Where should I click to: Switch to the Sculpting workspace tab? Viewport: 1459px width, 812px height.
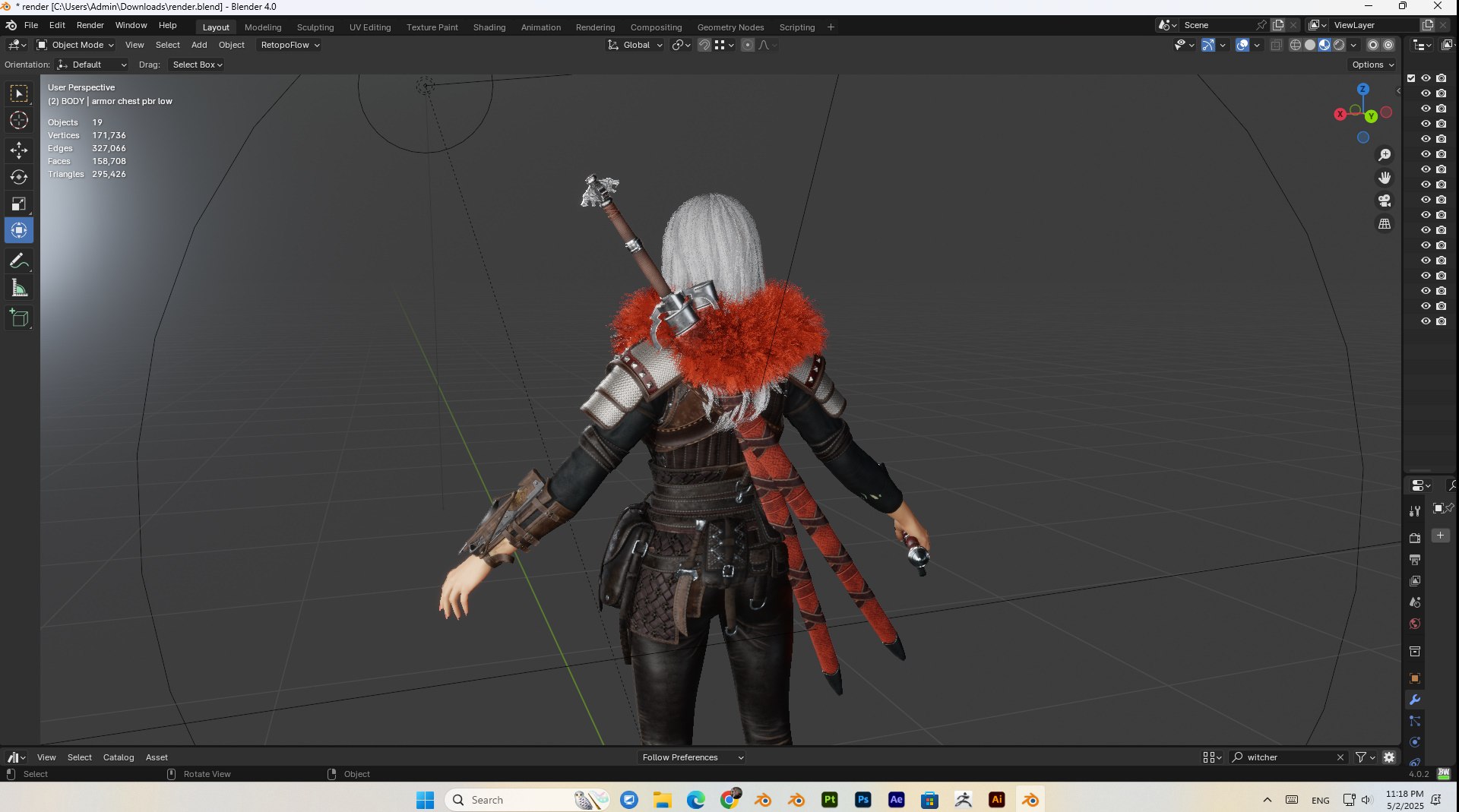[315, 27]
